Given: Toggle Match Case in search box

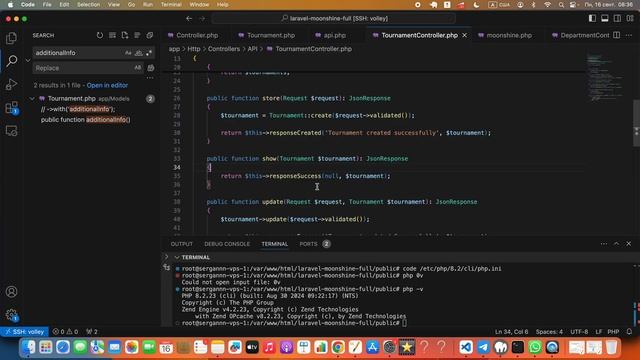Looking at the screenshot, I should pos(128,53).
